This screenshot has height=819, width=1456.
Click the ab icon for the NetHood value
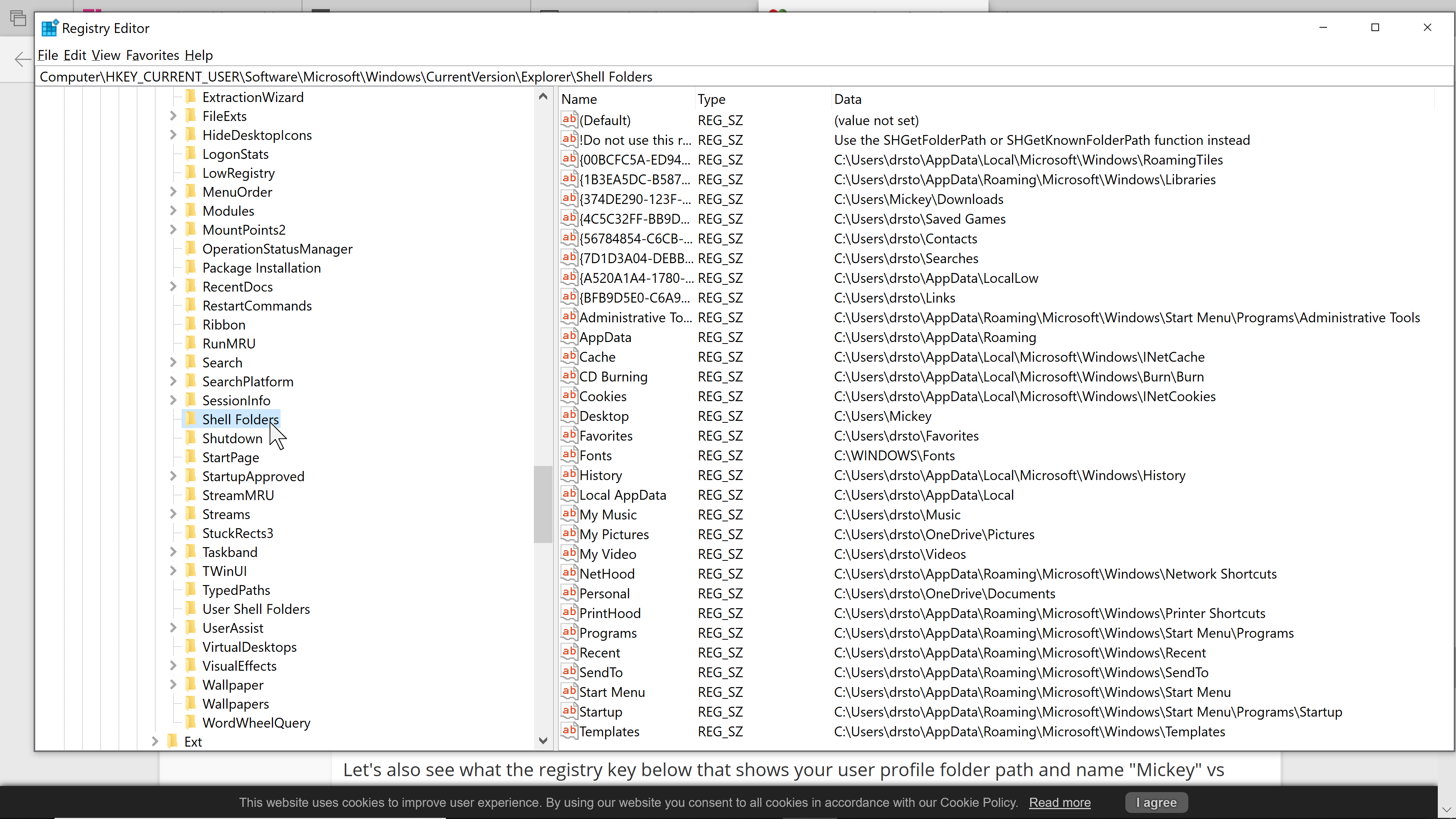(569, 573)
